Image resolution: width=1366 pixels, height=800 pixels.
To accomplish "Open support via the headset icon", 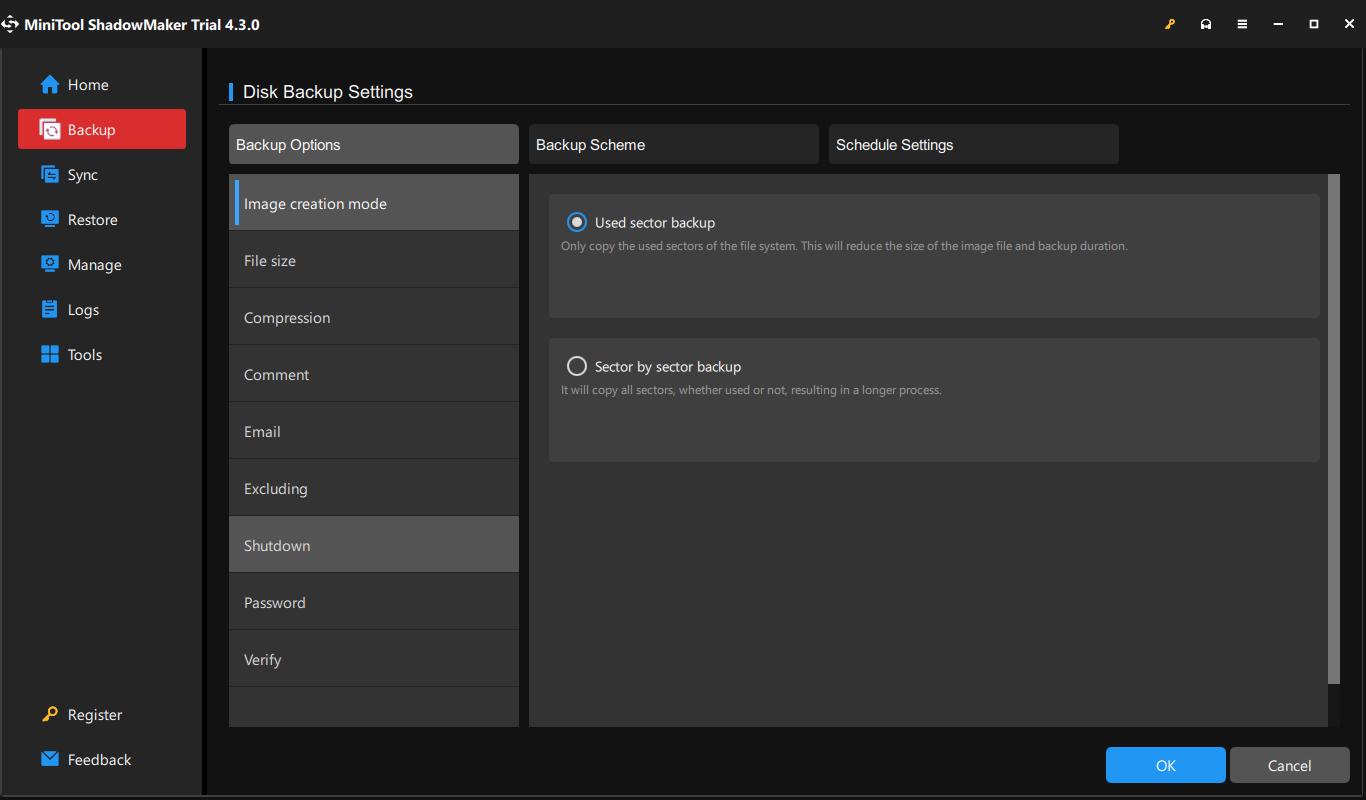I will pyautogui.click(x=1206, y=23).
